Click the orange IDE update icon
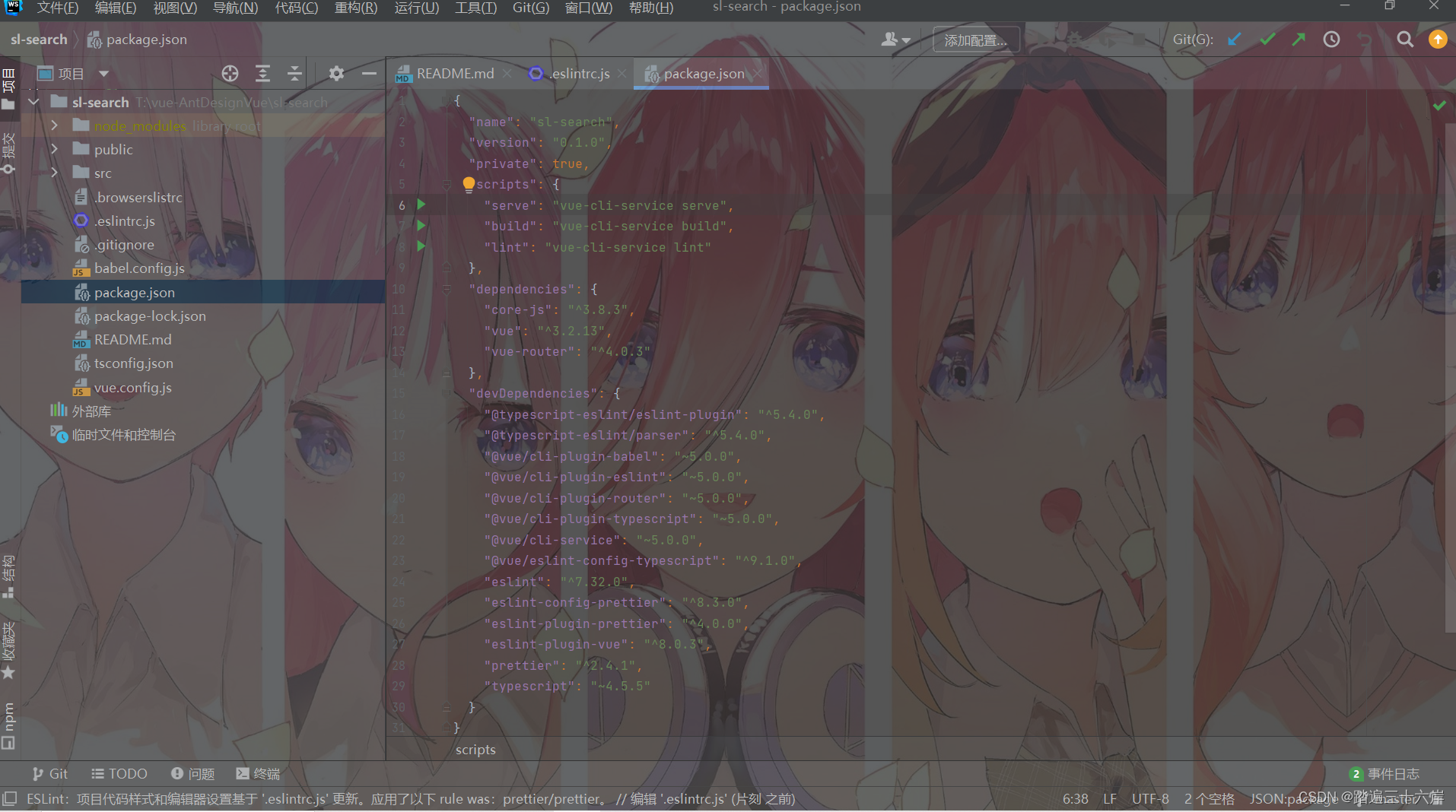Viewport: 1456px width, 812px height. (1438, 40)
